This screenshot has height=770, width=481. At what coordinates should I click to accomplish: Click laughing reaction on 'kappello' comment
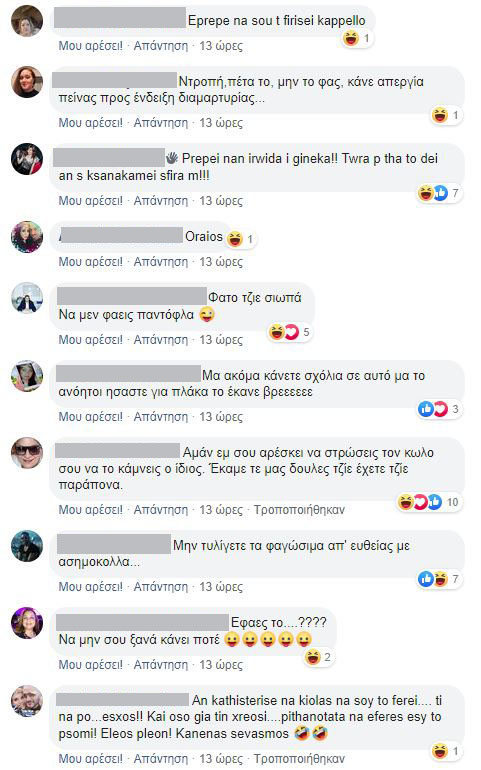(351, 38)
